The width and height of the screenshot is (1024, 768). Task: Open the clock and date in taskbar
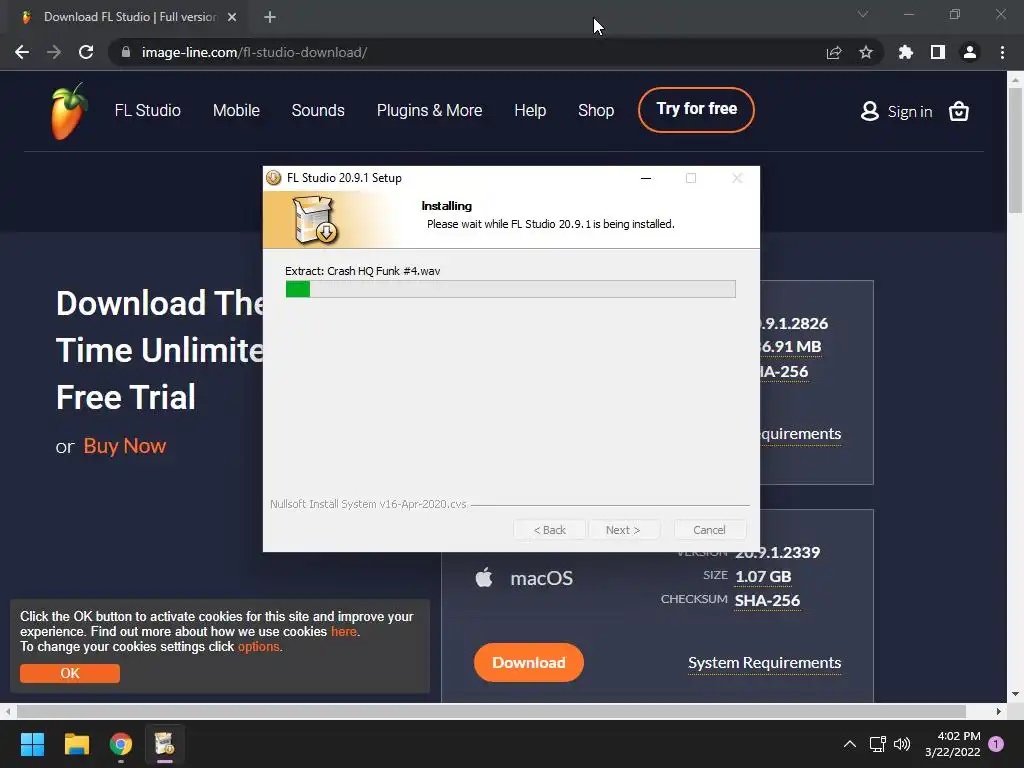coord(953,744)
